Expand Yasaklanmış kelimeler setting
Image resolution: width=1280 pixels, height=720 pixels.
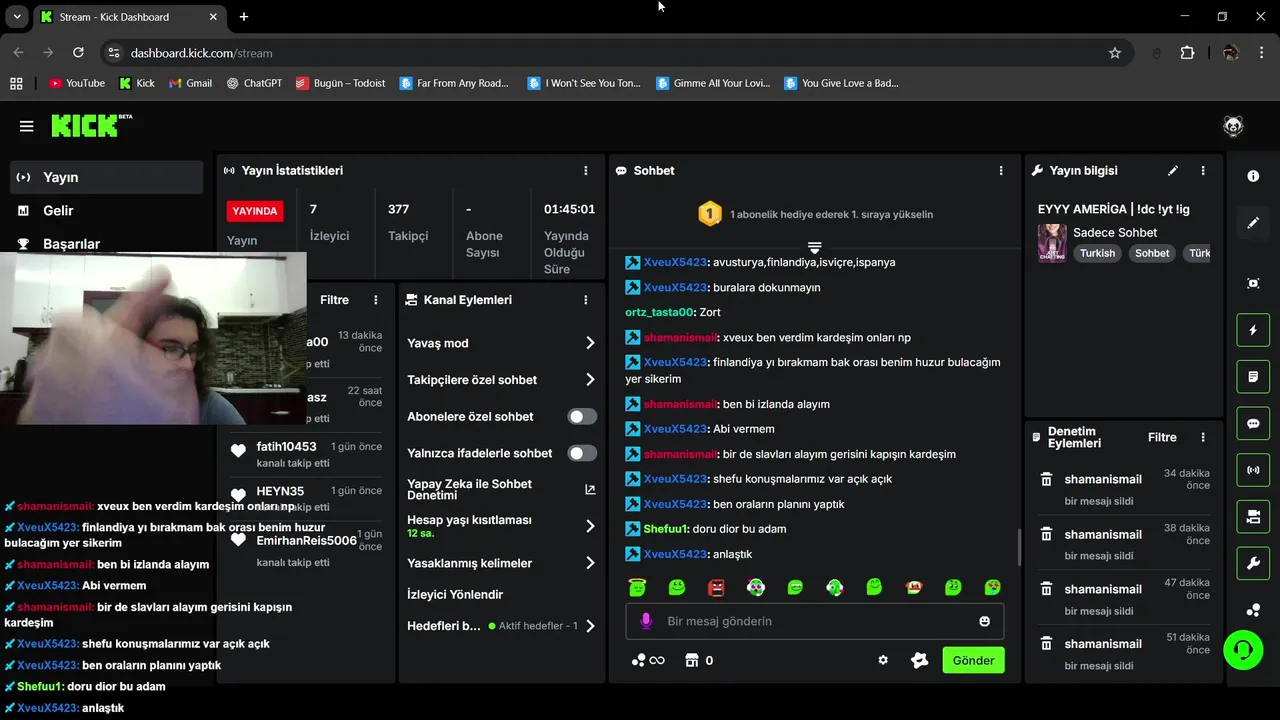(x=590, y=563)
